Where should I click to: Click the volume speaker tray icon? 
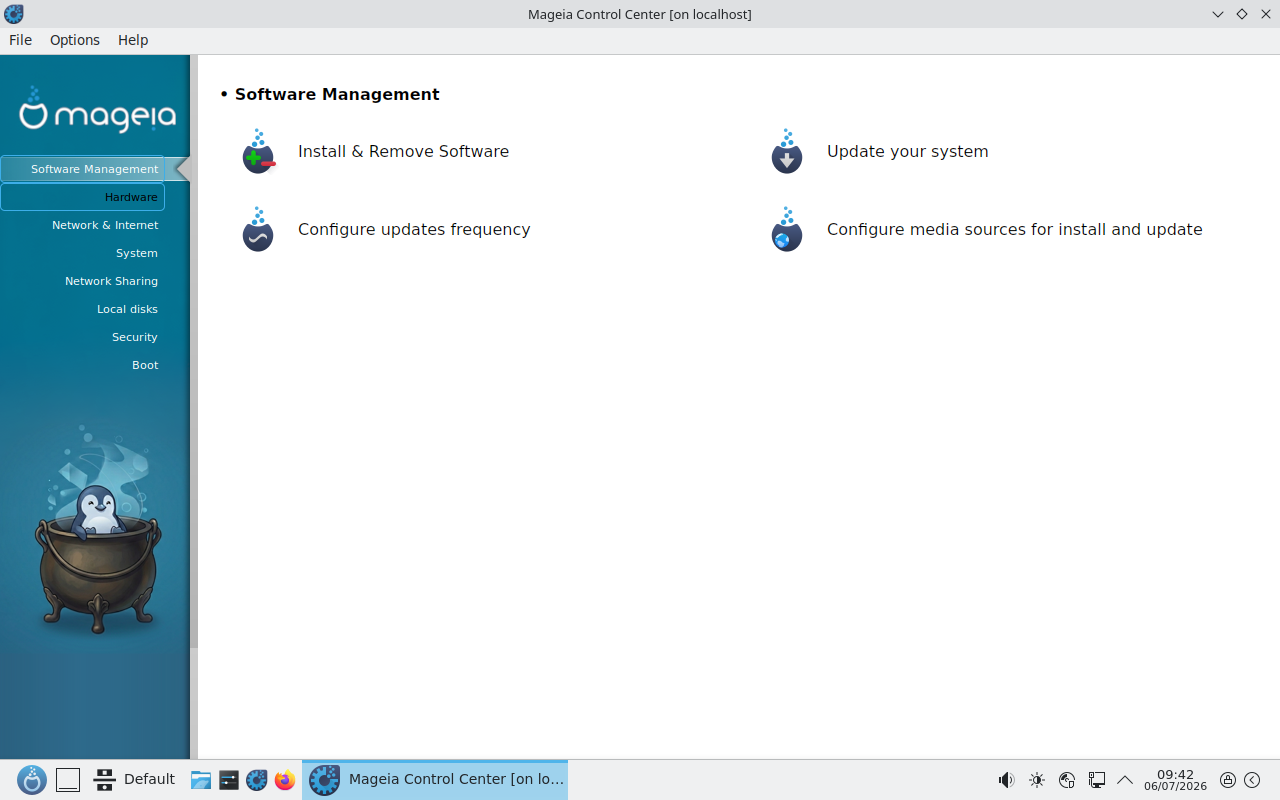click(x=1006, y=780)
